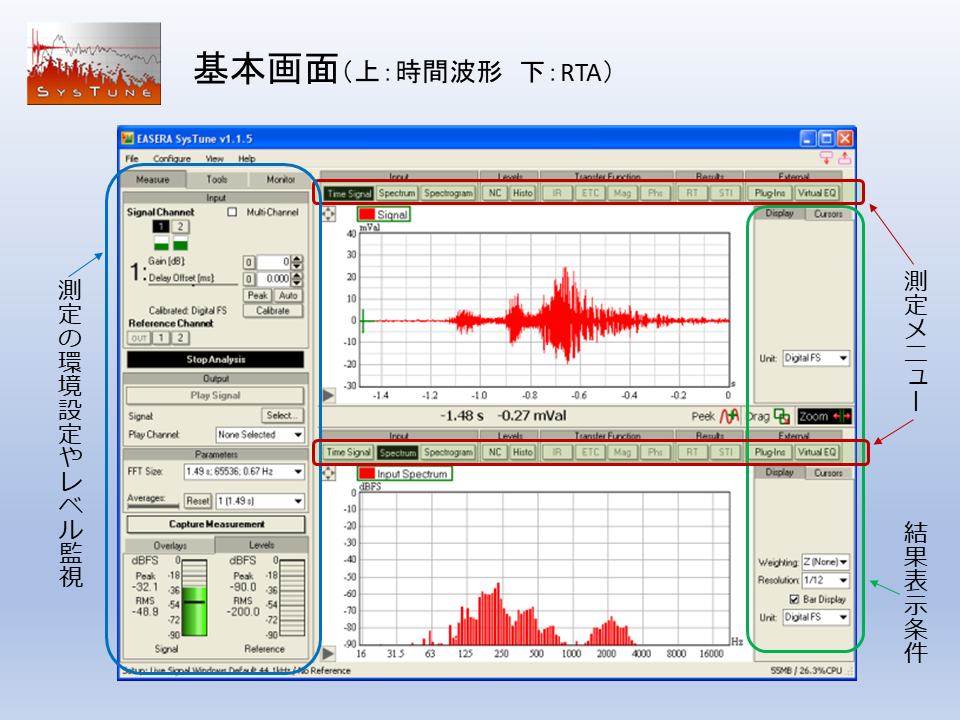Image resolution: width=960 pixels, height=720 pixels.
Task: Activate the Drag mouse mode icon
Action: click(x=782, y=416)
